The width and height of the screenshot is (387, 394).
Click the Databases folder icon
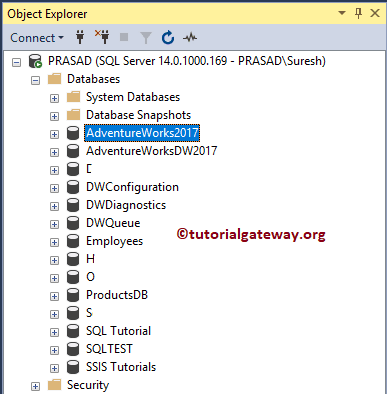point(55,79)
